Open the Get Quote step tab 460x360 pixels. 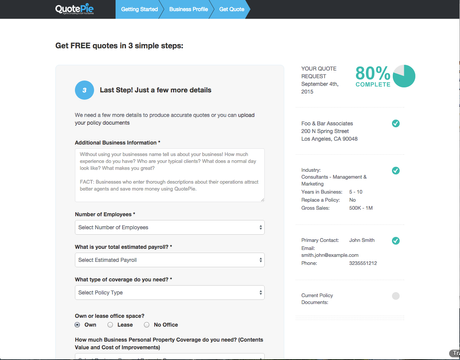pyautogui.click(x=232, y=9)
